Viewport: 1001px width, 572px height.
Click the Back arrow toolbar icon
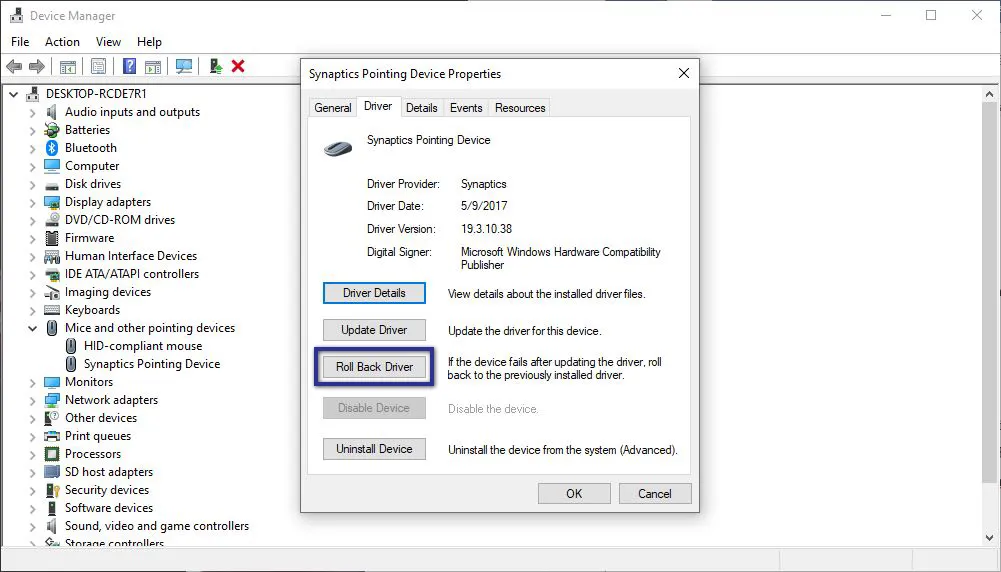coord(14,66)
